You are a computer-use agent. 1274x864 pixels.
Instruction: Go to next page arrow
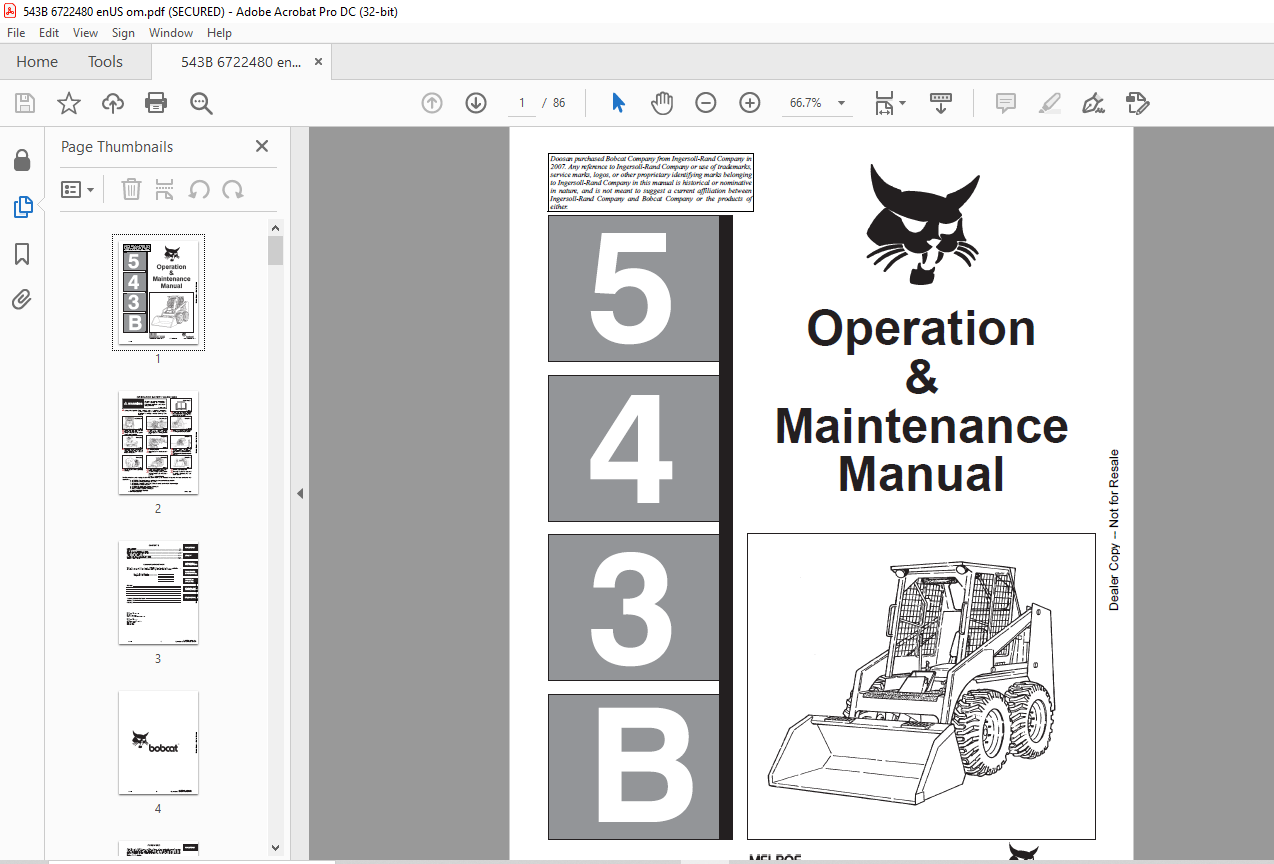(476, 103)
